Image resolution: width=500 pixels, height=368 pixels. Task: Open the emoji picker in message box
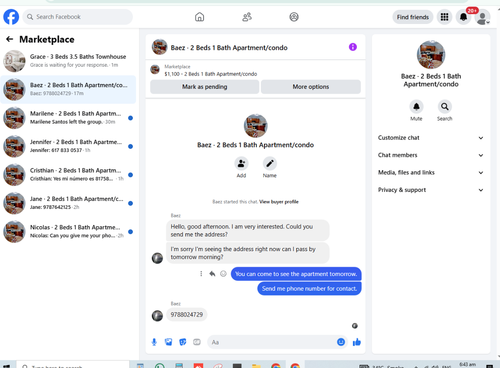[341, 342]
